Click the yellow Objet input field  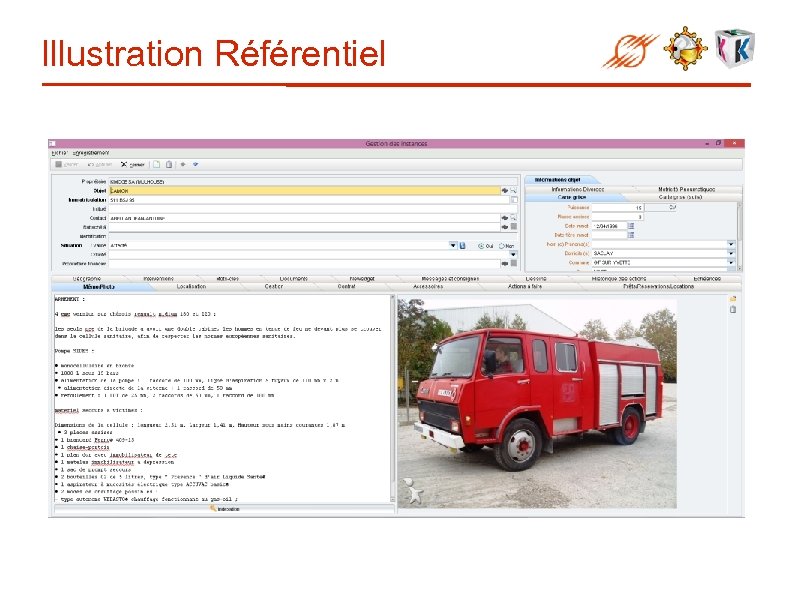tap(304, 190)
